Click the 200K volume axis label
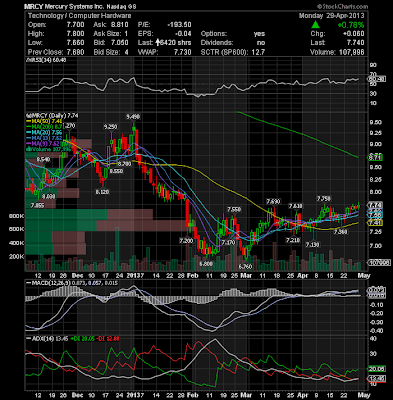The width and height of the screenshot is (393, 400). [x=17, y=257]
